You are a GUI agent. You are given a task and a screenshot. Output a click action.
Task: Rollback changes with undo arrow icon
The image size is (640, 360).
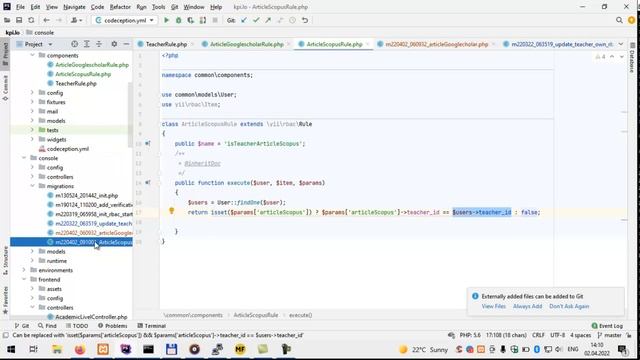(305, 20)
